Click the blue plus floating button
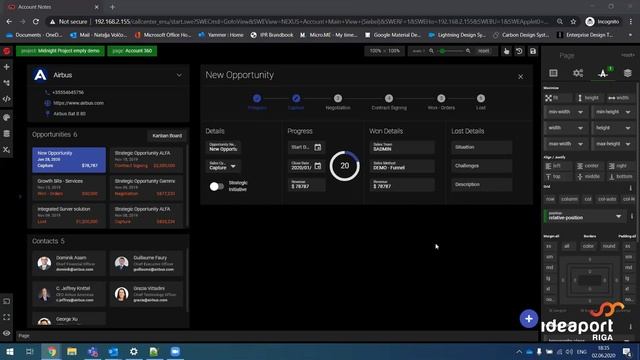 pos(529,319)
